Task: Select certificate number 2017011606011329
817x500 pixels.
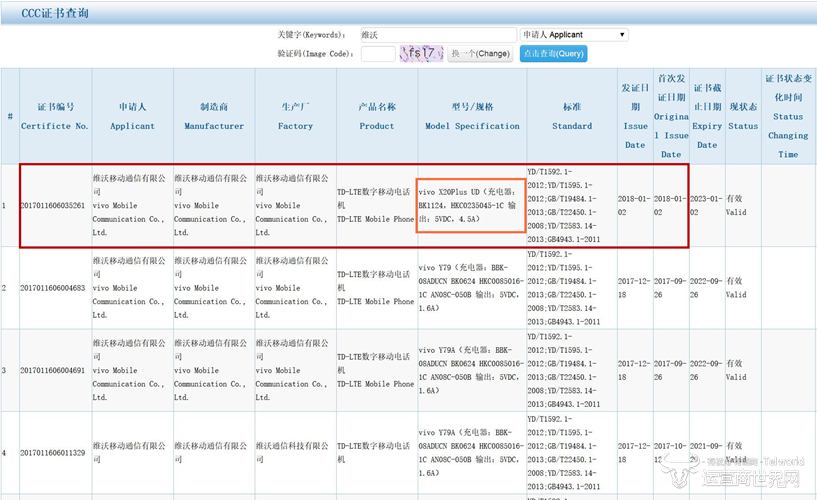Action: point(55,453)
